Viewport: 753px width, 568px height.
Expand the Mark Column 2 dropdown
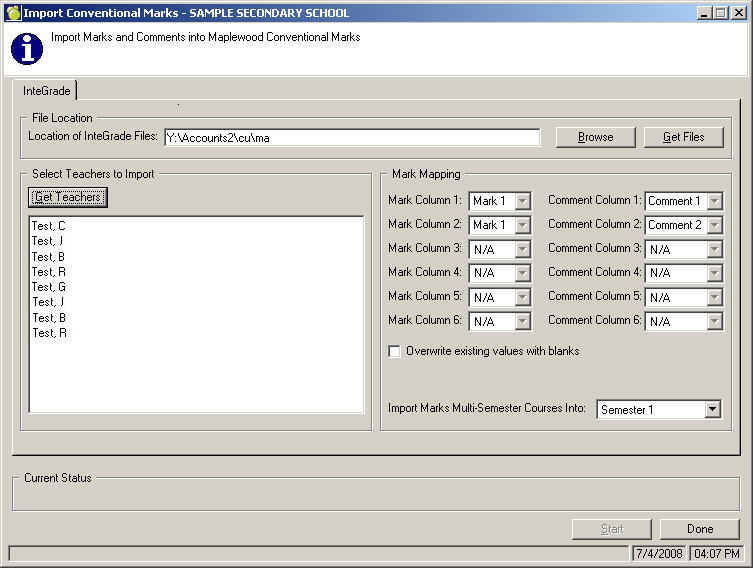click(x=523, y=225)
